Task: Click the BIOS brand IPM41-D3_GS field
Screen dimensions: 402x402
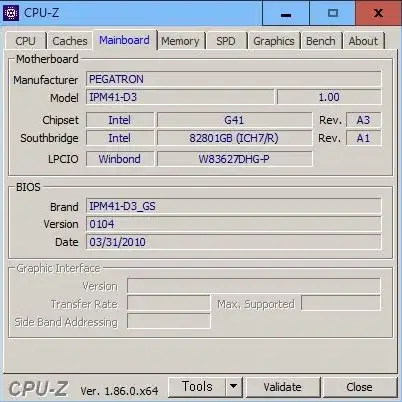Action: click(233, 206)
